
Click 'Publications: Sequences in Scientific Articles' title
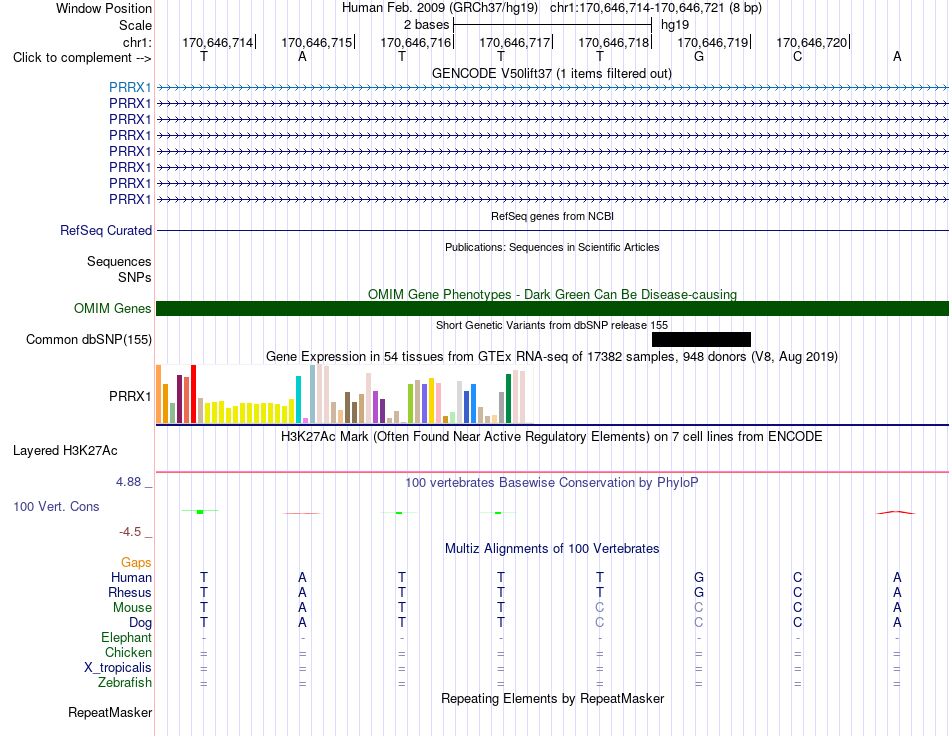click(552, 247)
